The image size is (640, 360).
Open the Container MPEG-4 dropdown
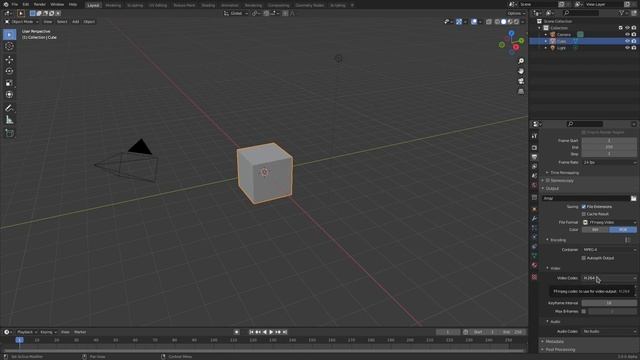click(x=609, y=249)
